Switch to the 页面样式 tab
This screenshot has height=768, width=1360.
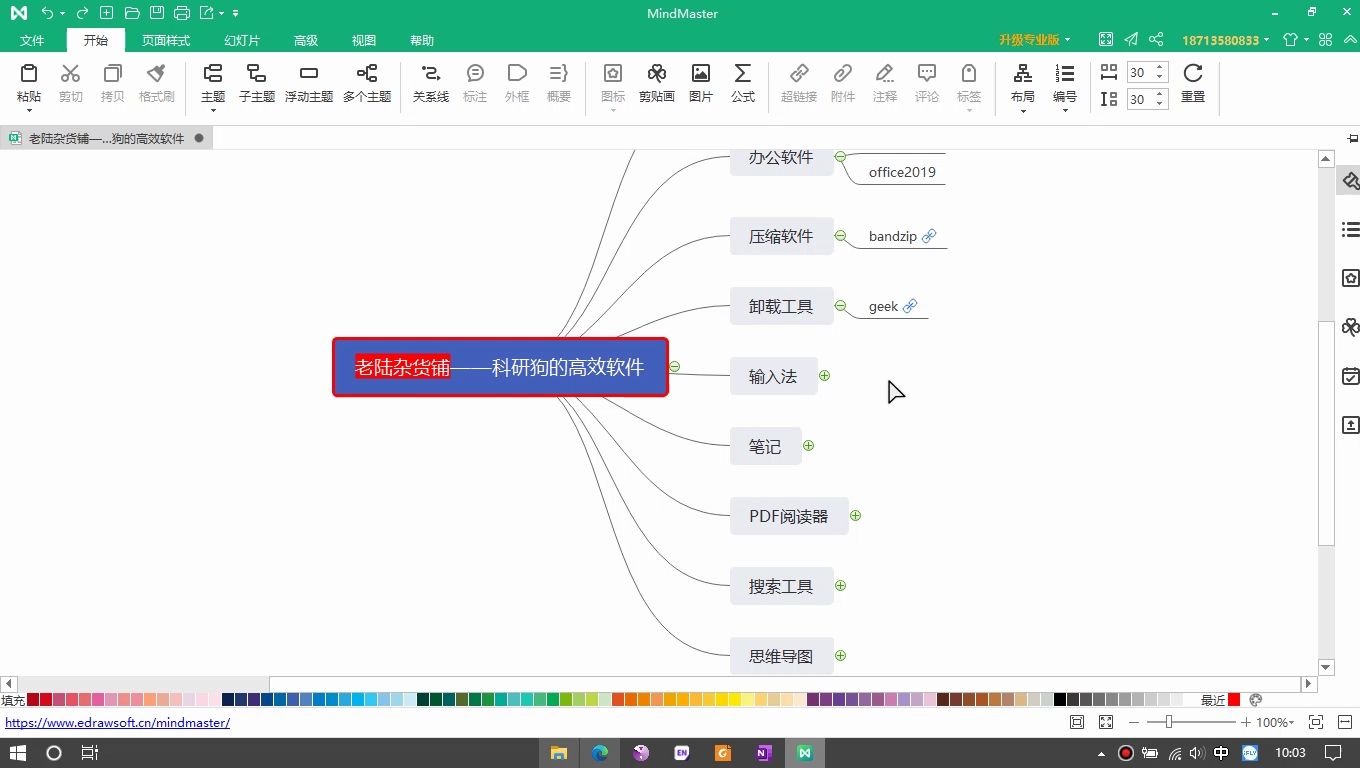click(165, 41)
